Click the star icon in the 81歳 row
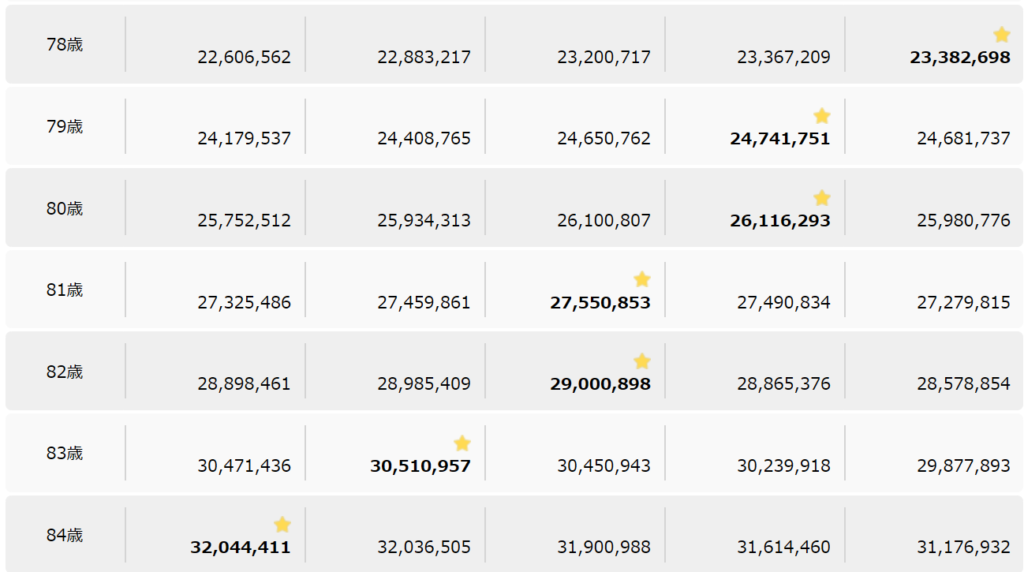 (641, 280)
